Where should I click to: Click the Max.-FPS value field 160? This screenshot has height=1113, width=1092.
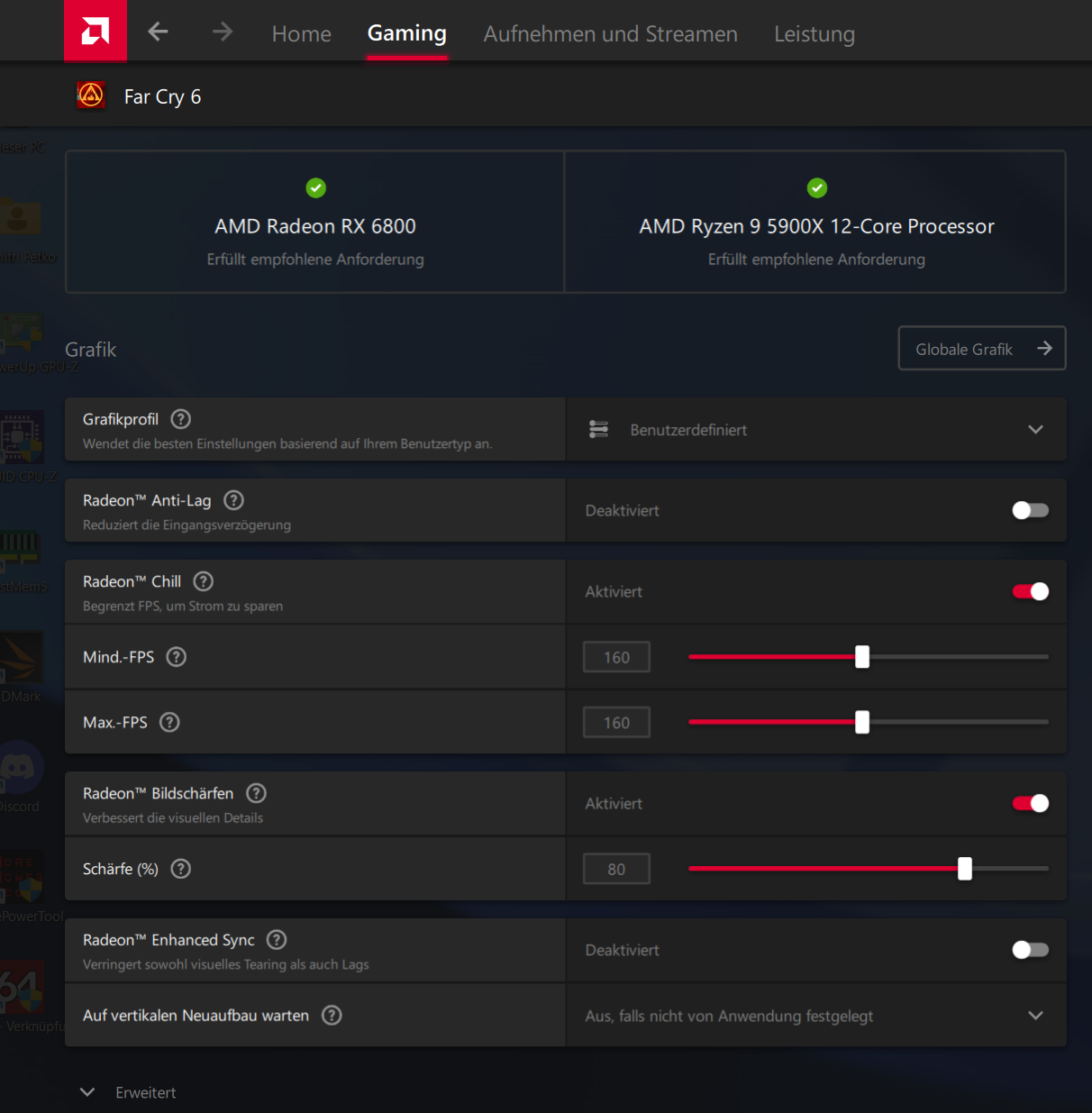pyautogui.click(x=616, y=722)
